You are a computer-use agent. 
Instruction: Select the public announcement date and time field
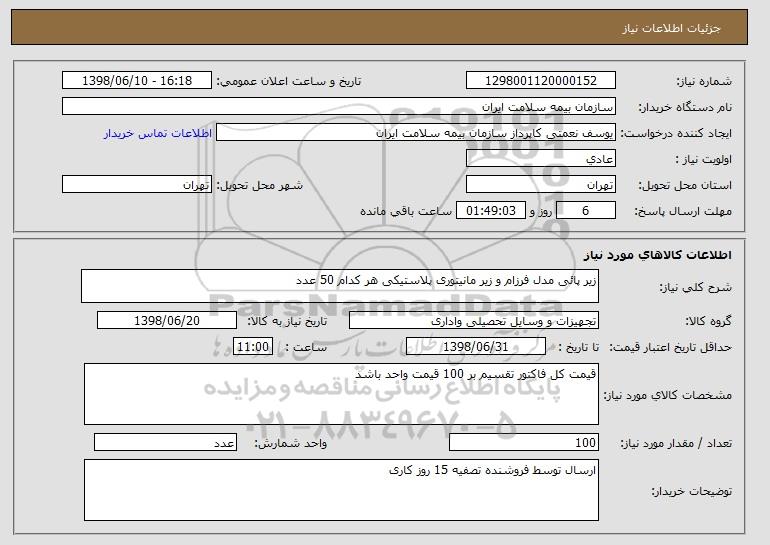coord(137,81)
